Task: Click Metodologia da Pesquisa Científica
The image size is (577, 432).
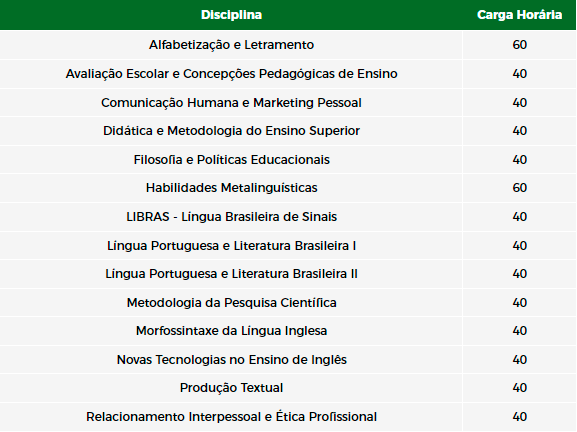Action: pos(231,302)
